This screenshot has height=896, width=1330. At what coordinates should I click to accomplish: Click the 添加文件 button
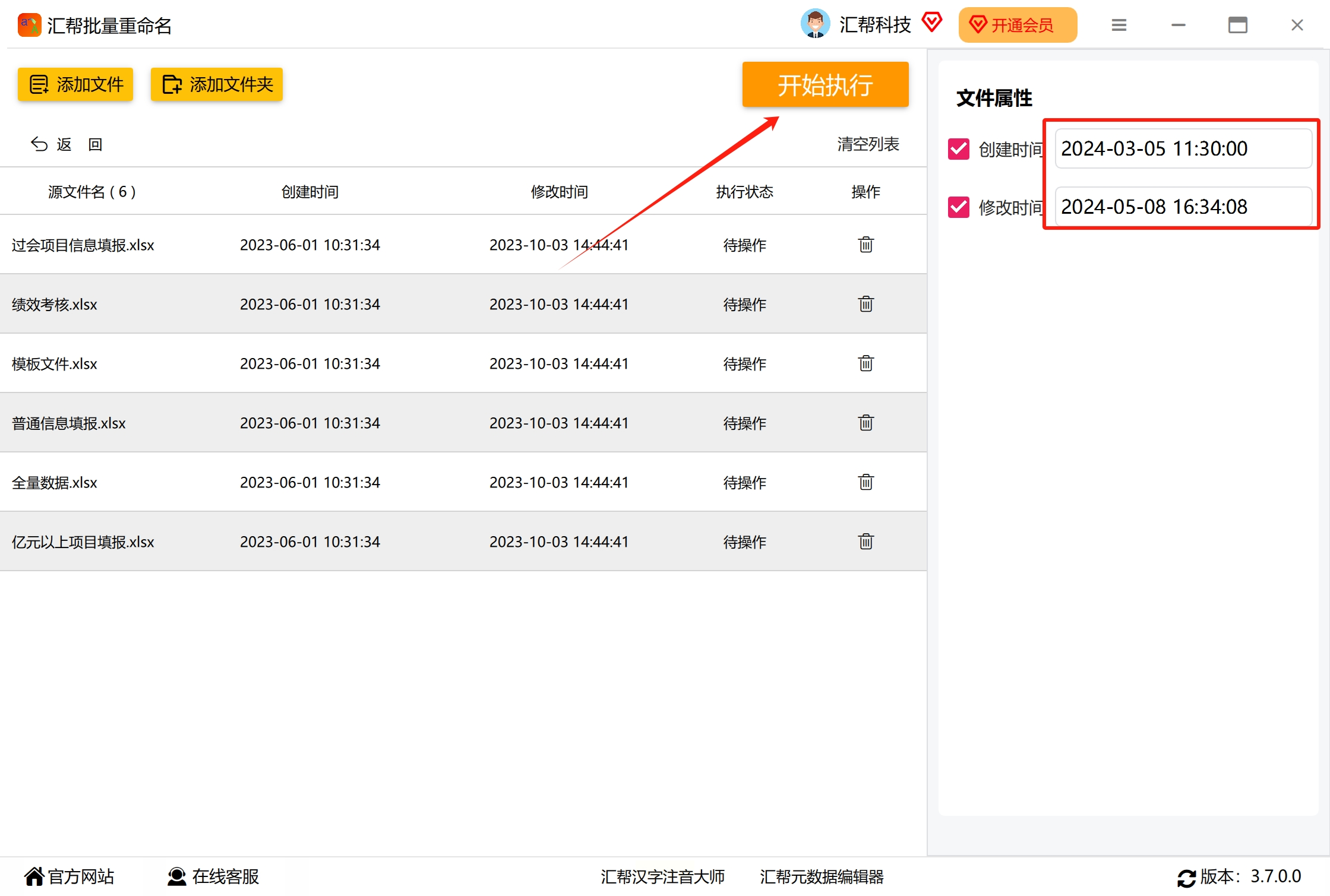click(x=75, y=84)
